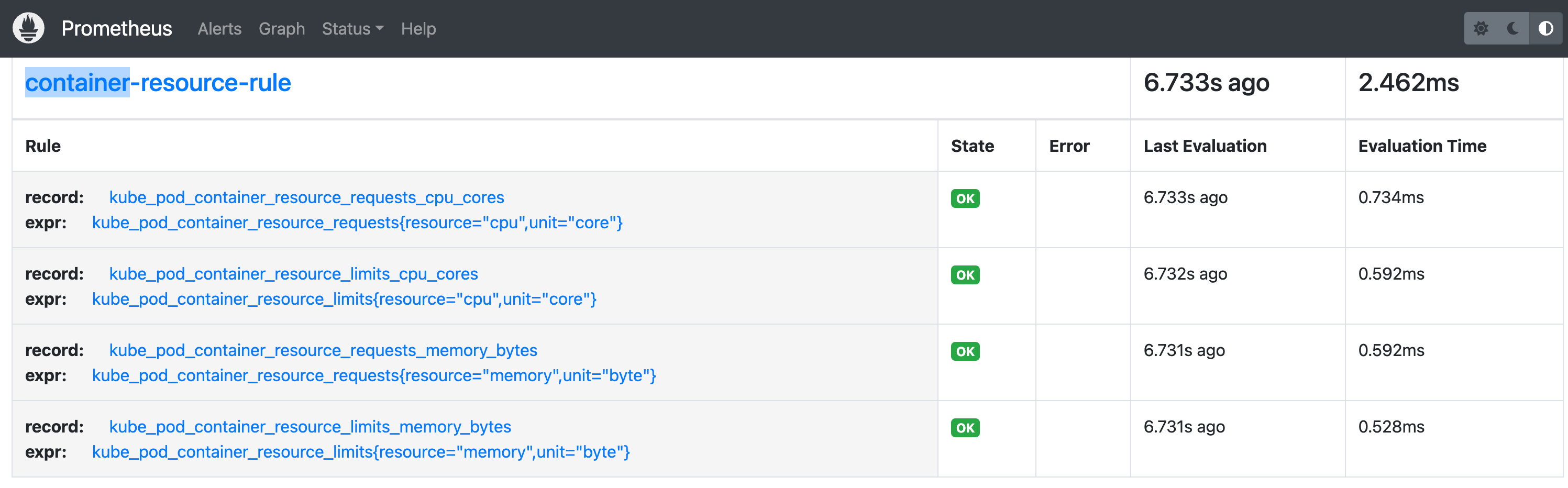The image size is (1568, 488).
Task: Click the Prometheus flame logo icon
Action: 29,29
